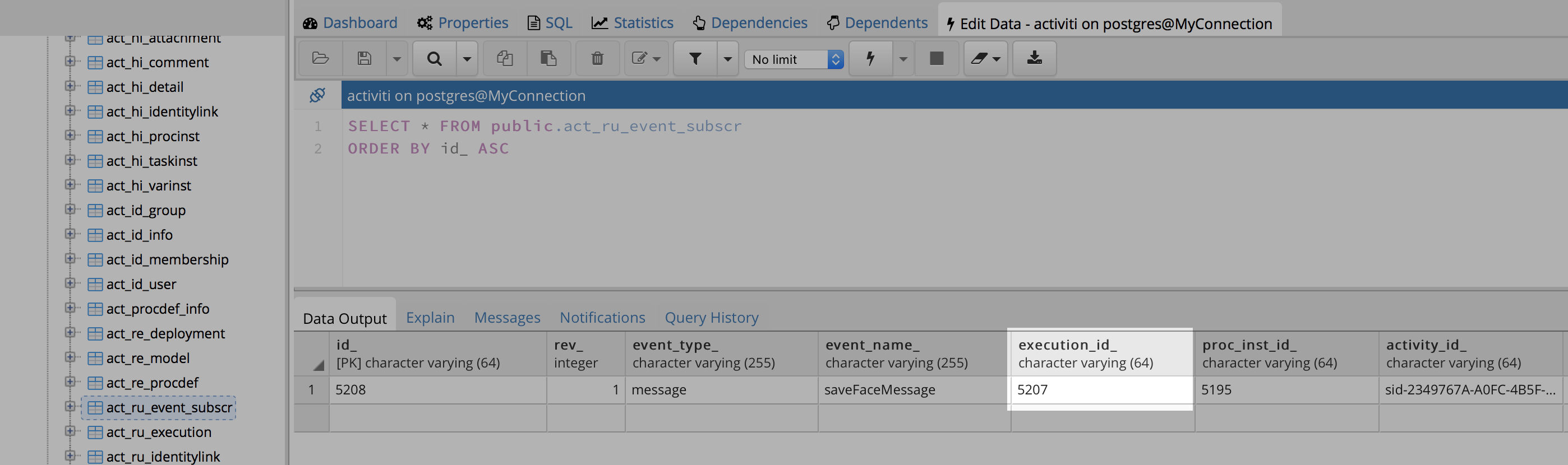Expand the act_ru_event_subscr tree node
The width and height of the screenshot is (1568, 465).
point(70,407)
